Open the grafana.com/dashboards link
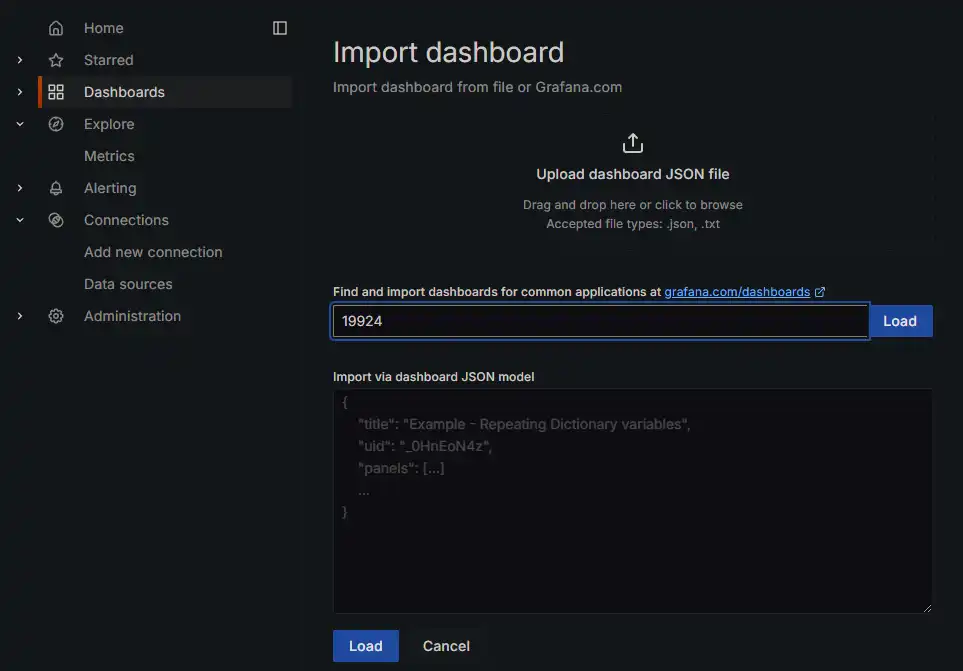This screenshot has width=963, height=671. click(x=737, y=291)
